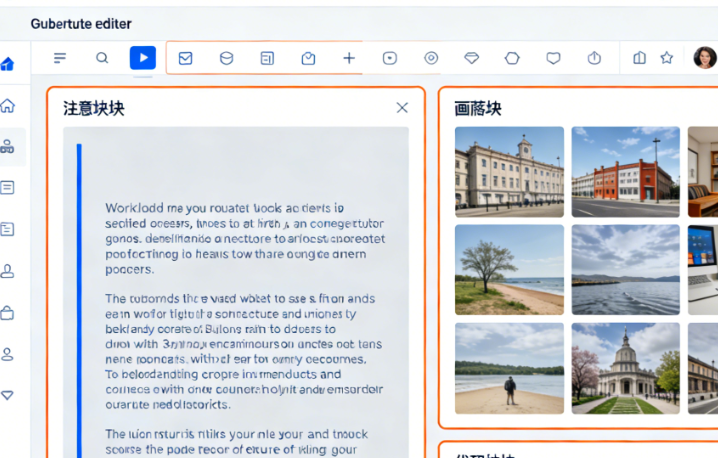Open the domed building garden thumbnail
The image size is (718, 458).
(626, 368)
